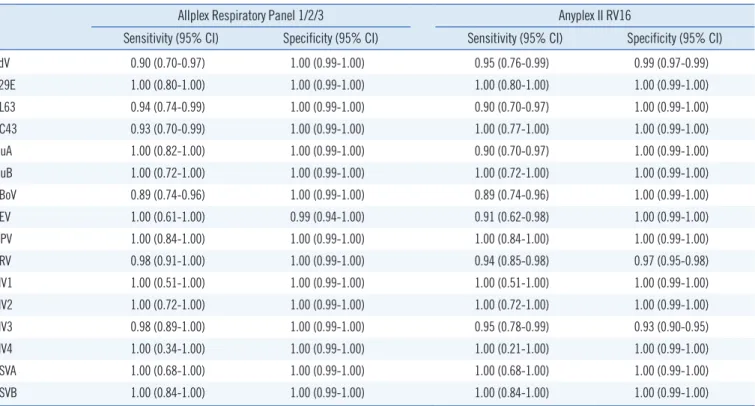Click Anyplex sensitivity 0.95 (0.76-0.99) in dV row
Image resolution: width=755 pixels, height=406 pixels.
point(511,63)
